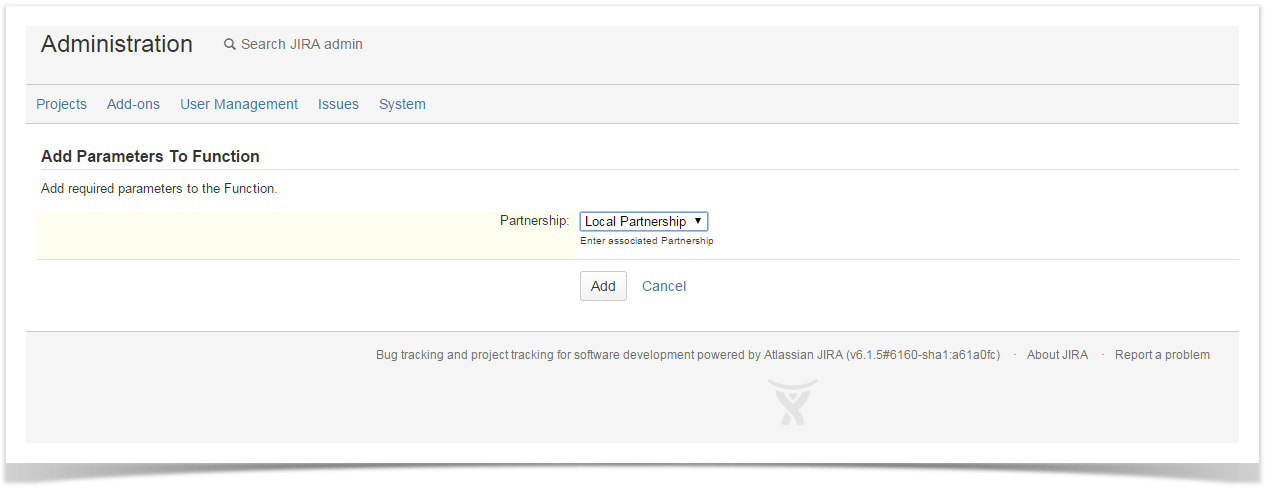Click the Atlassian logo in the footer
1273x492 pixels.
[x=792, y=402]
